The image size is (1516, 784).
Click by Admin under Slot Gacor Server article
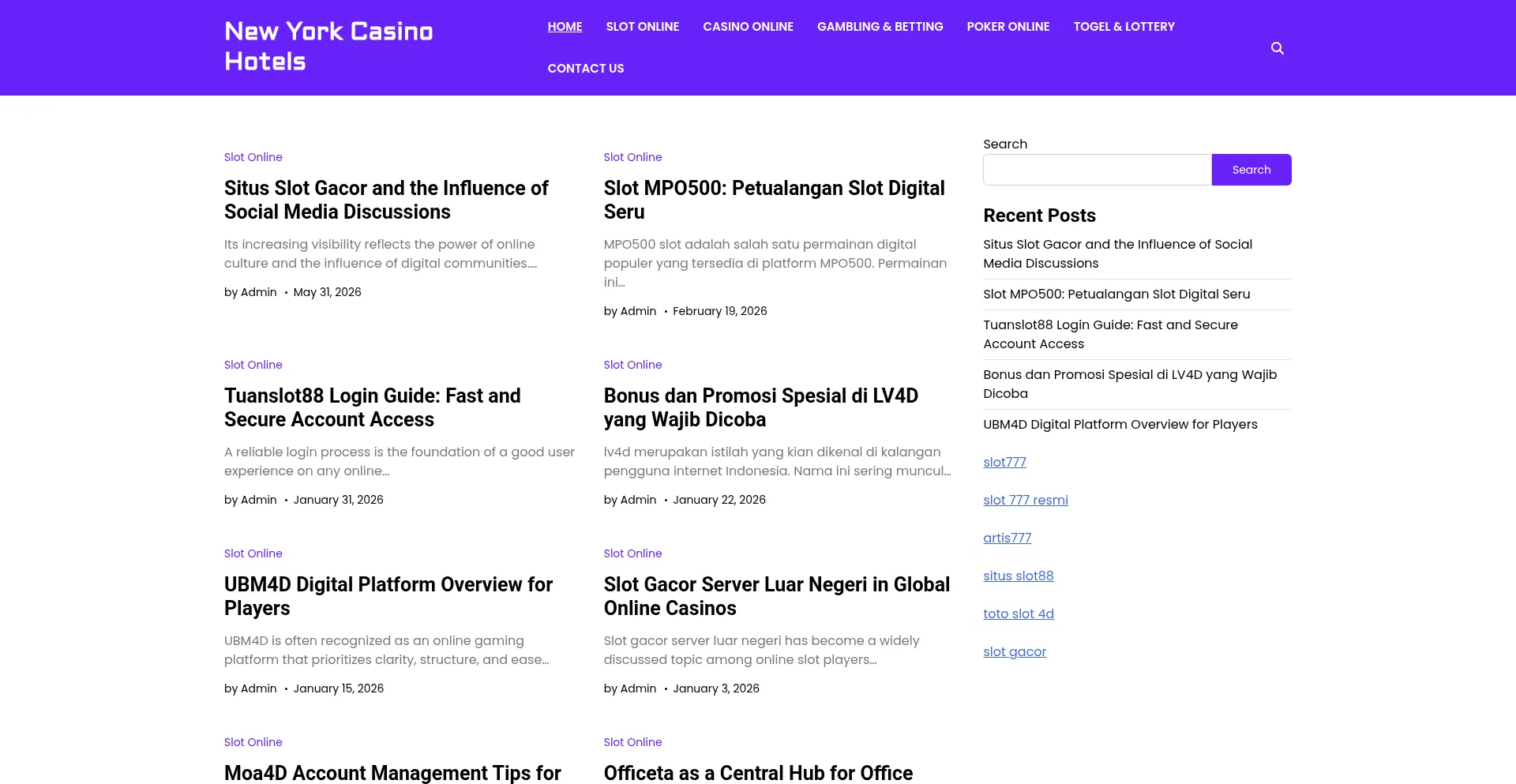630,688
